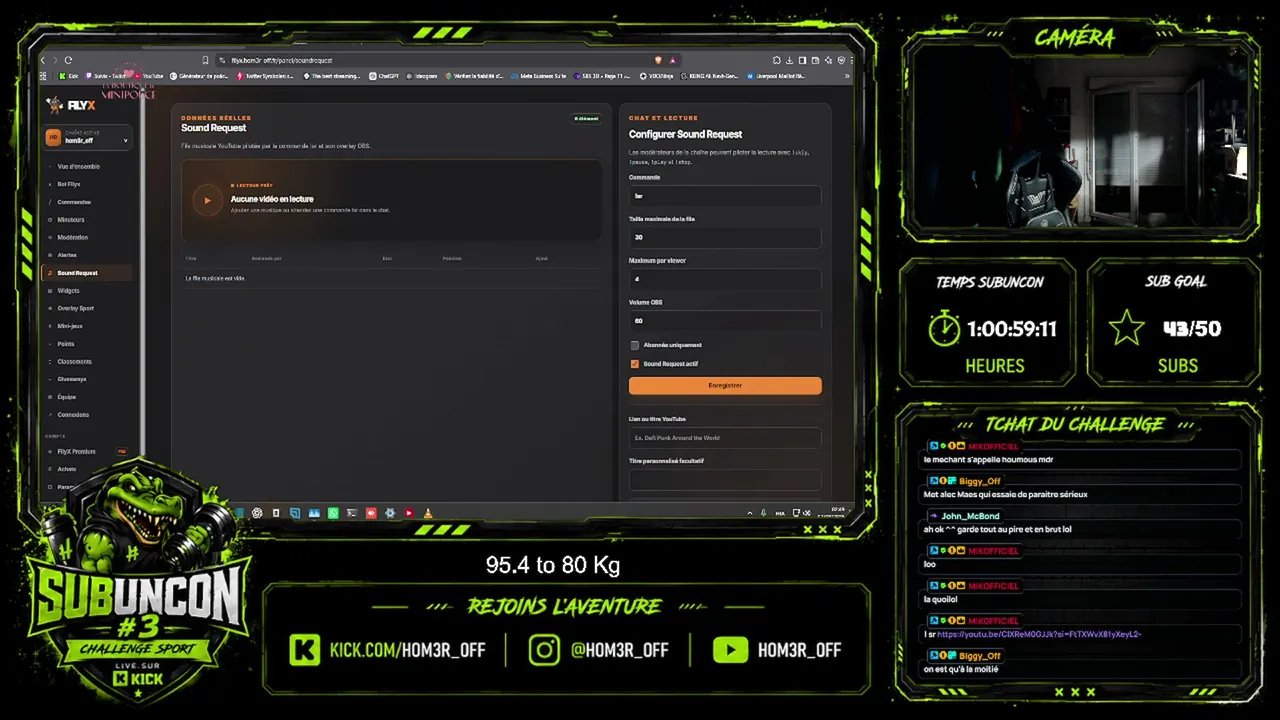This screenshot has width=1280, height=720.
Task: Open the Kick bookmark in bookmarks bar
Action: (x=68, y=76)
